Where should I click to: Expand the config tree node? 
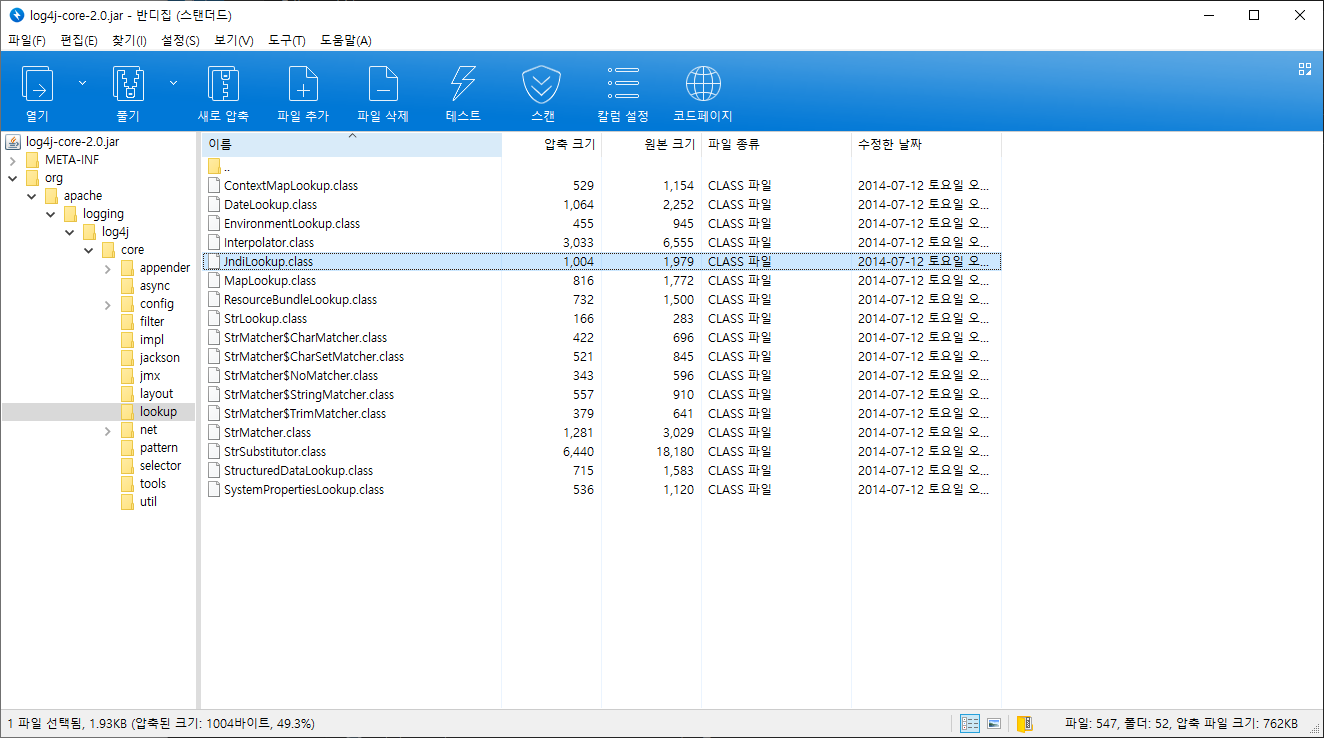[x=107, y=304]
